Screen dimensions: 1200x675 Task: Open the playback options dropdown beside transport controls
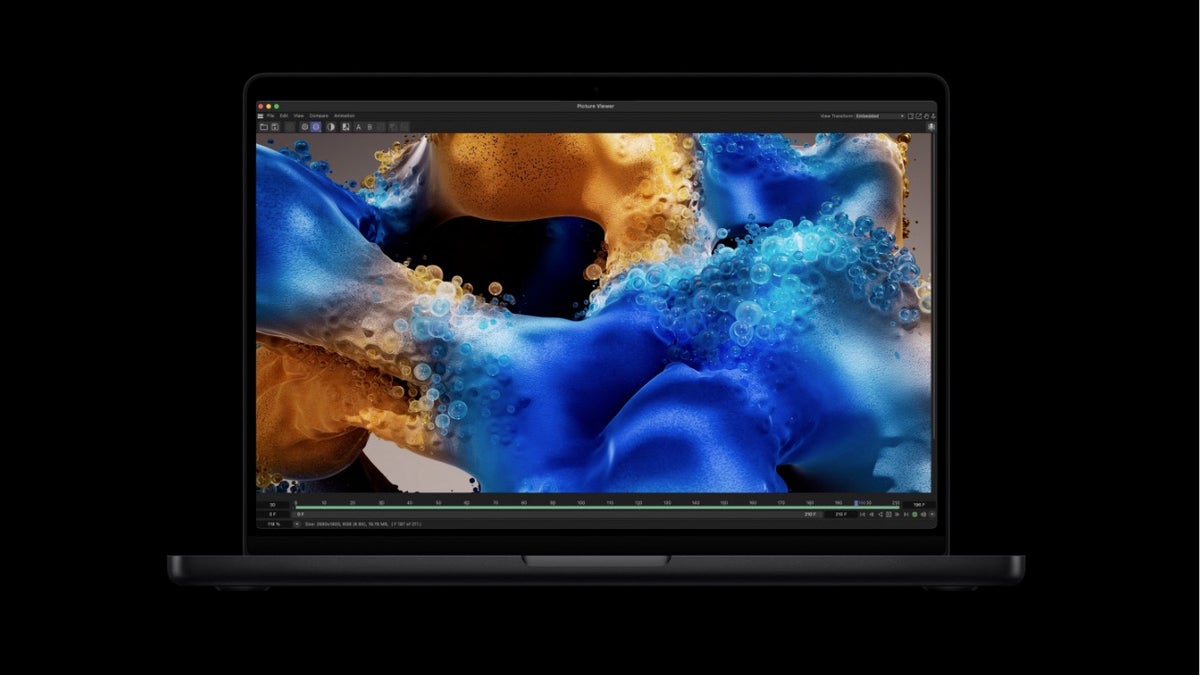pos(932,513)
